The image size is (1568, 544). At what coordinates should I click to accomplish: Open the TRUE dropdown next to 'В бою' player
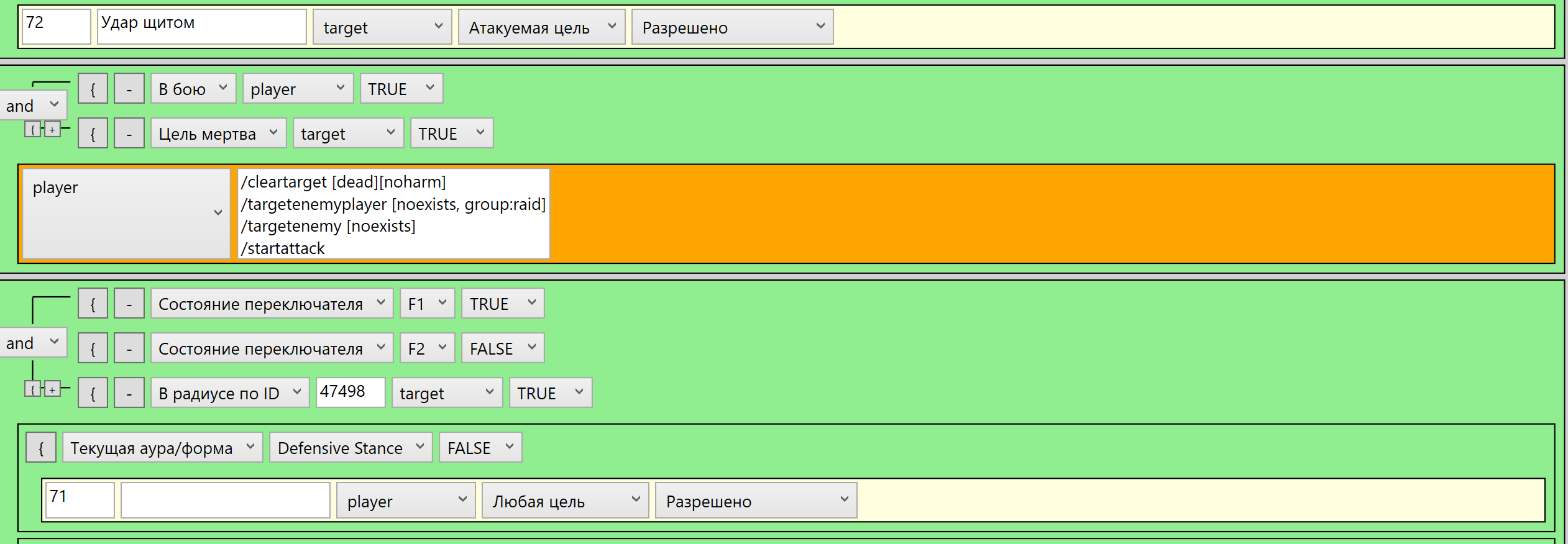point(401,89)
